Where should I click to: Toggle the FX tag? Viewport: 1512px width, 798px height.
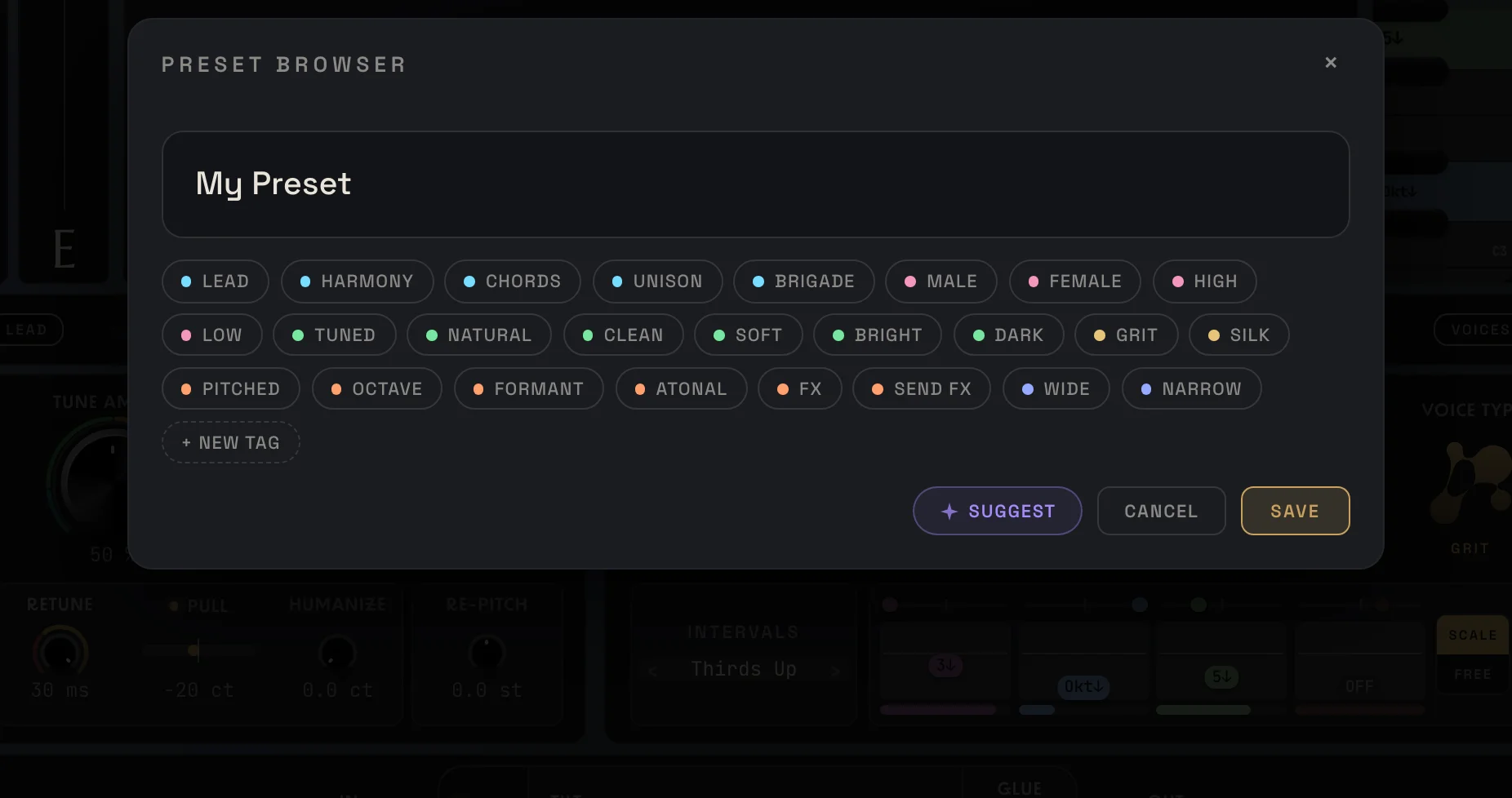800,389
